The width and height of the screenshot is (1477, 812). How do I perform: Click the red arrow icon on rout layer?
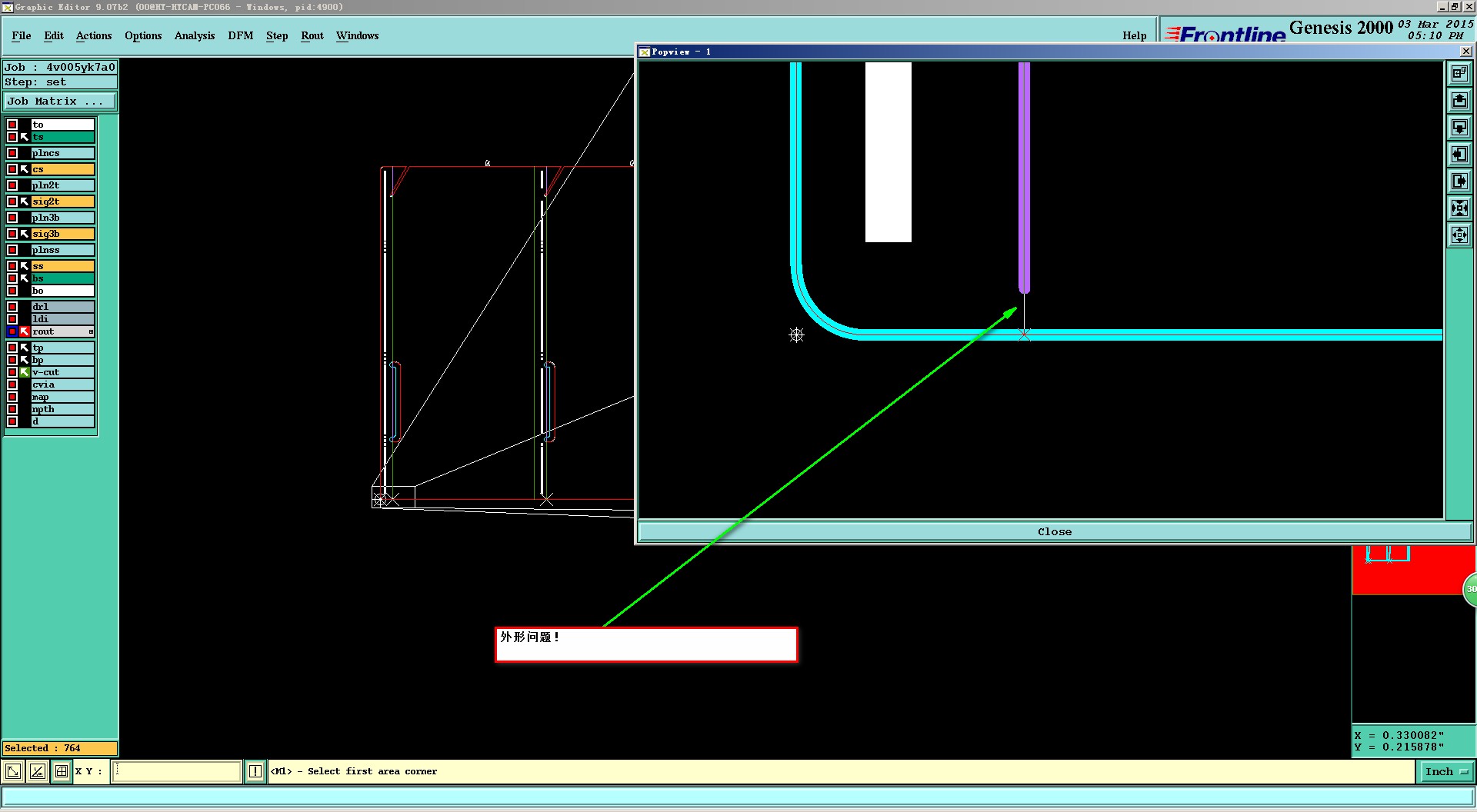[x=25, y=331]
